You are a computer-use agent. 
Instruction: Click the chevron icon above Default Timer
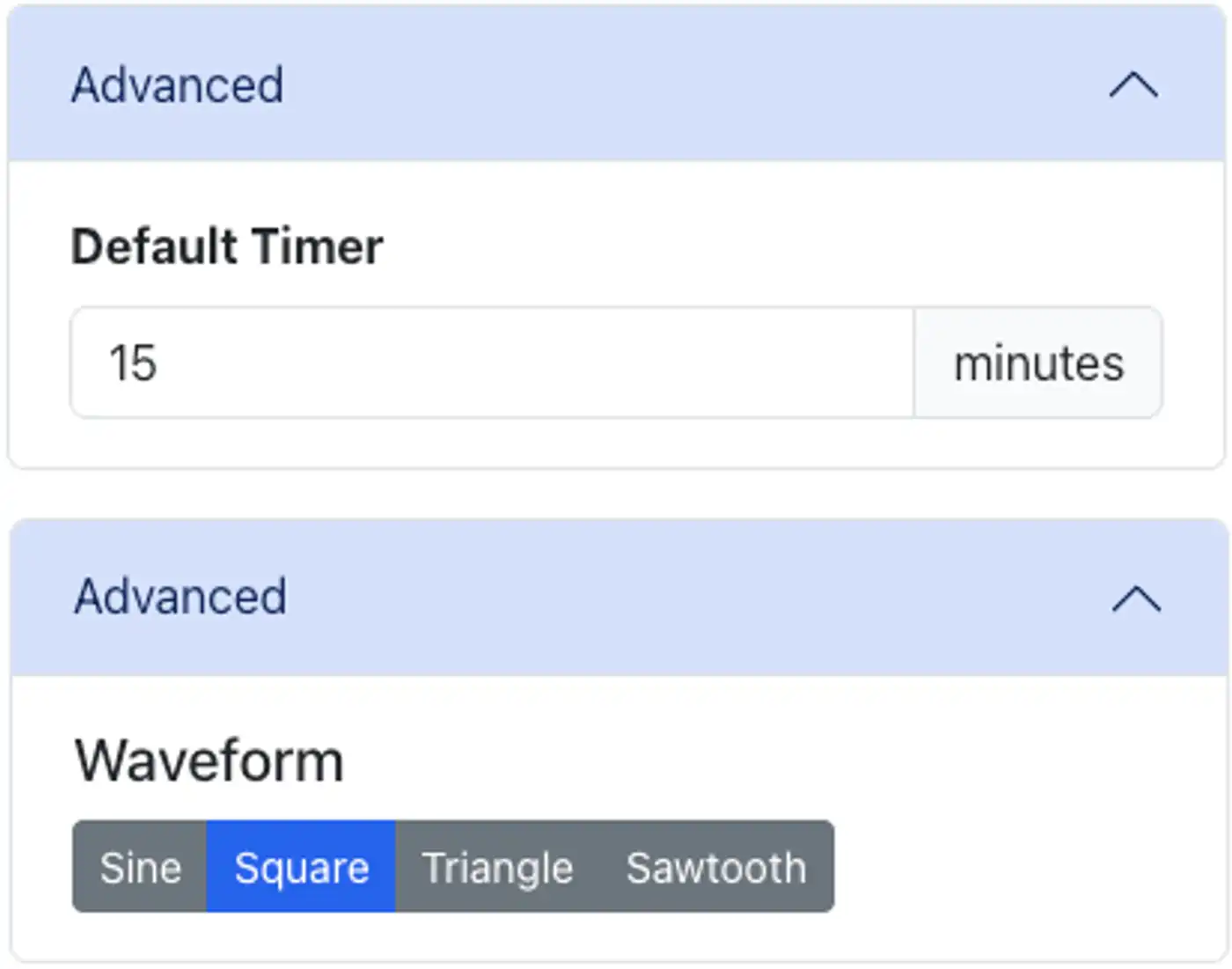[x=1133, y=85]
